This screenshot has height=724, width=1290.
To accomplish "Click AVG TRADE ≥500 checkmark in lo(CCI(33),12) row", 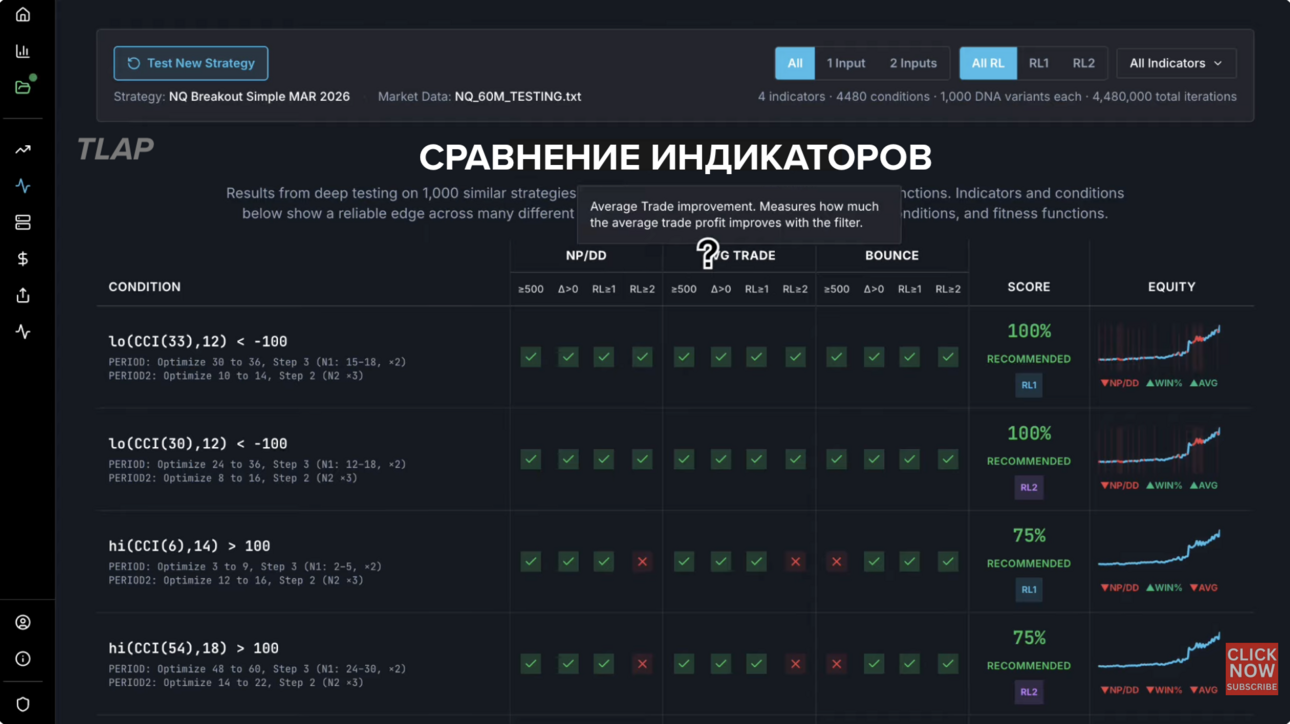I will (x=684, y=357).
